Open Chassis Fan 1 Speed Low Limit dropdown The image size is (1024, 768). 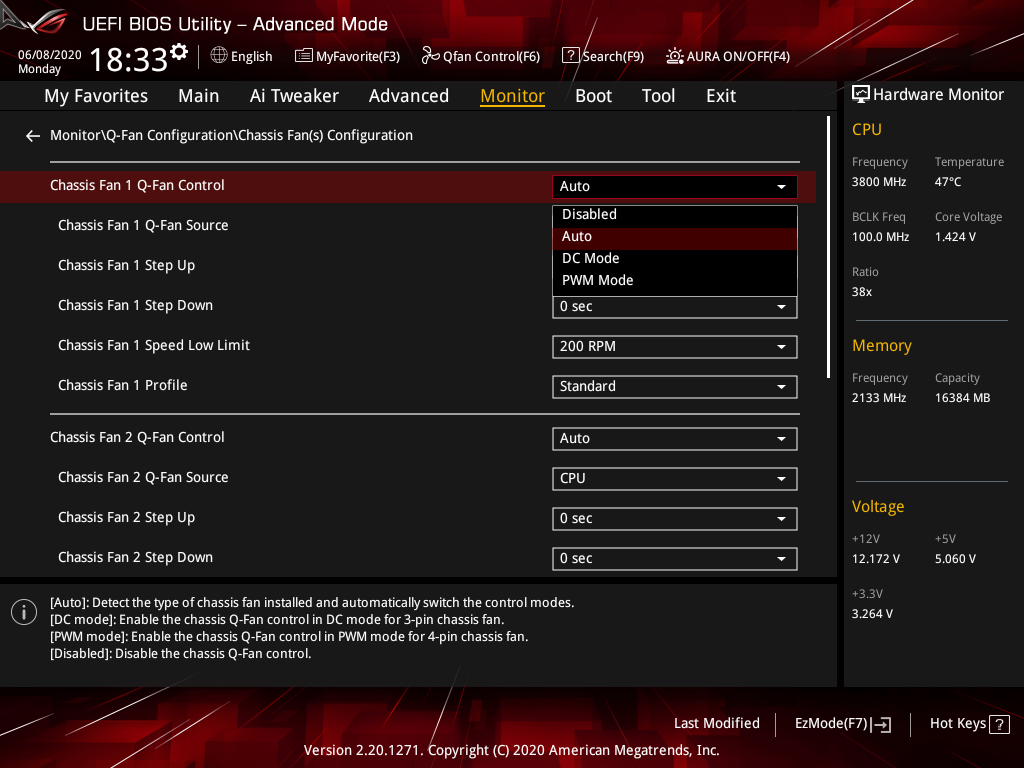click(675, 347)
